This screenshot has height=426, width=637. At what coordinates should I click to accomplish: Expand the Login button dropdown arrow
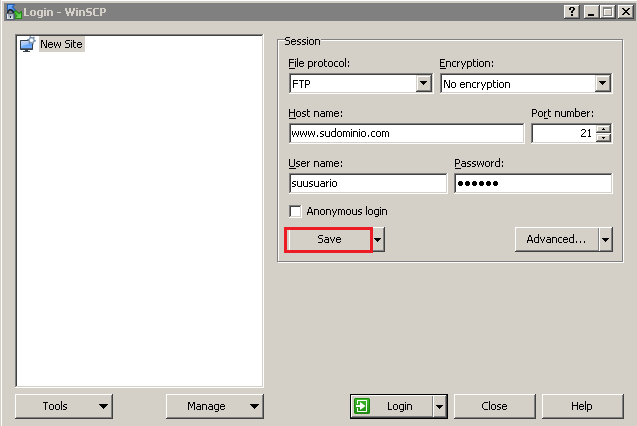(x=440, y=406)
